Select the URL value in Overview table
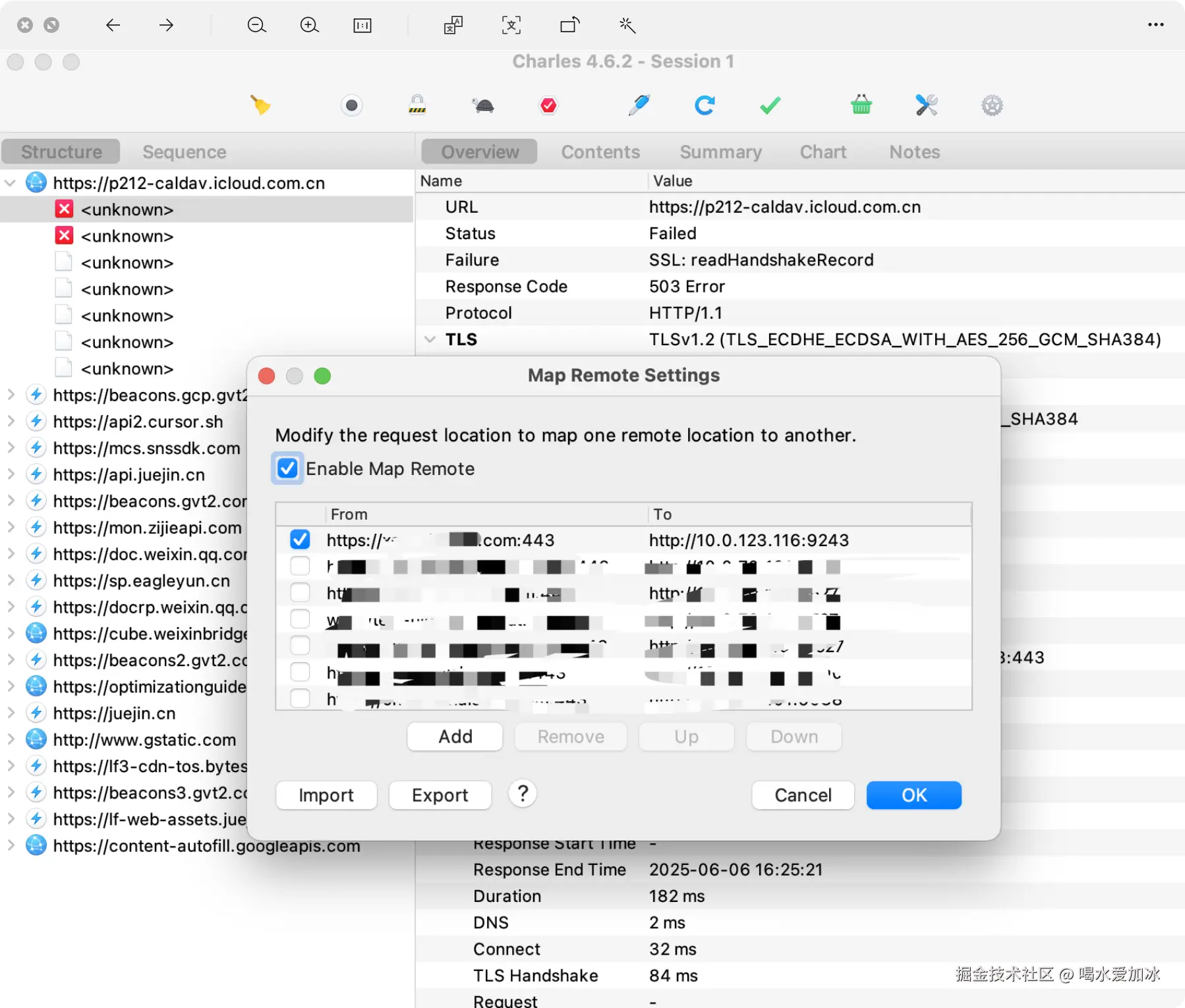Viewport: 1185px width, 1008px height. tap(785, 207)
